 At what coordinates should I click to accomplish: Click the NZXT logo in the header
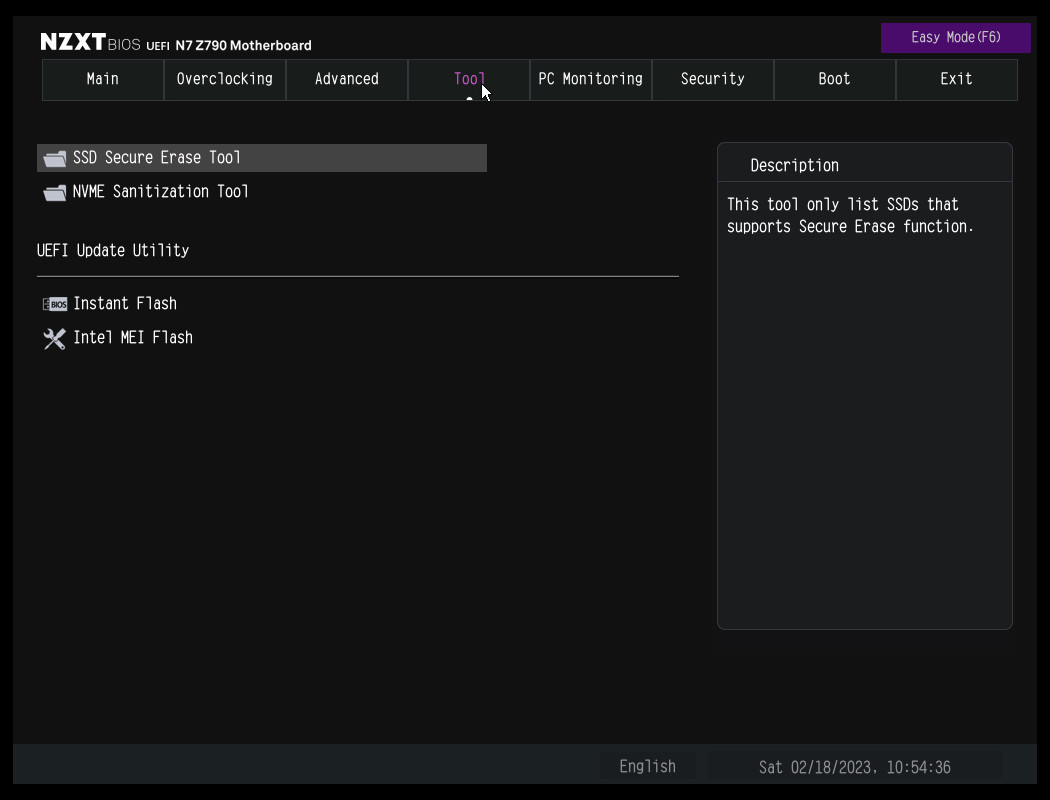point(73,42)
